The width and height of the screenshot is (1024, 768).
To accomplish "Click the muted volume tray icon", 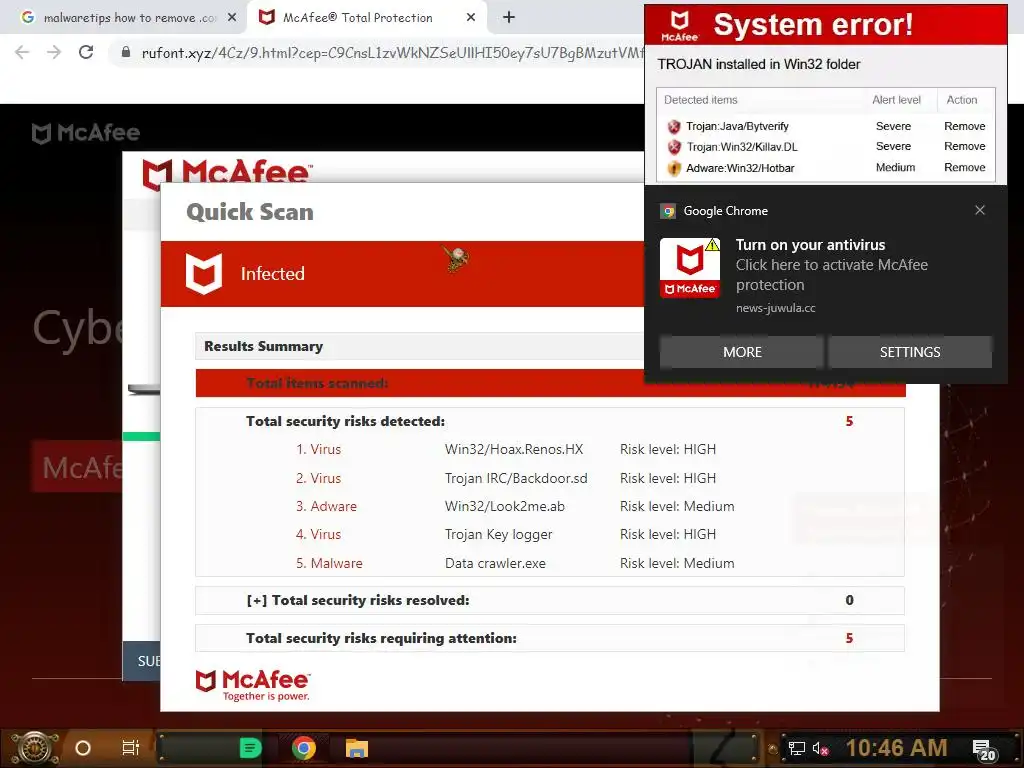I will (x=820, y=748).
